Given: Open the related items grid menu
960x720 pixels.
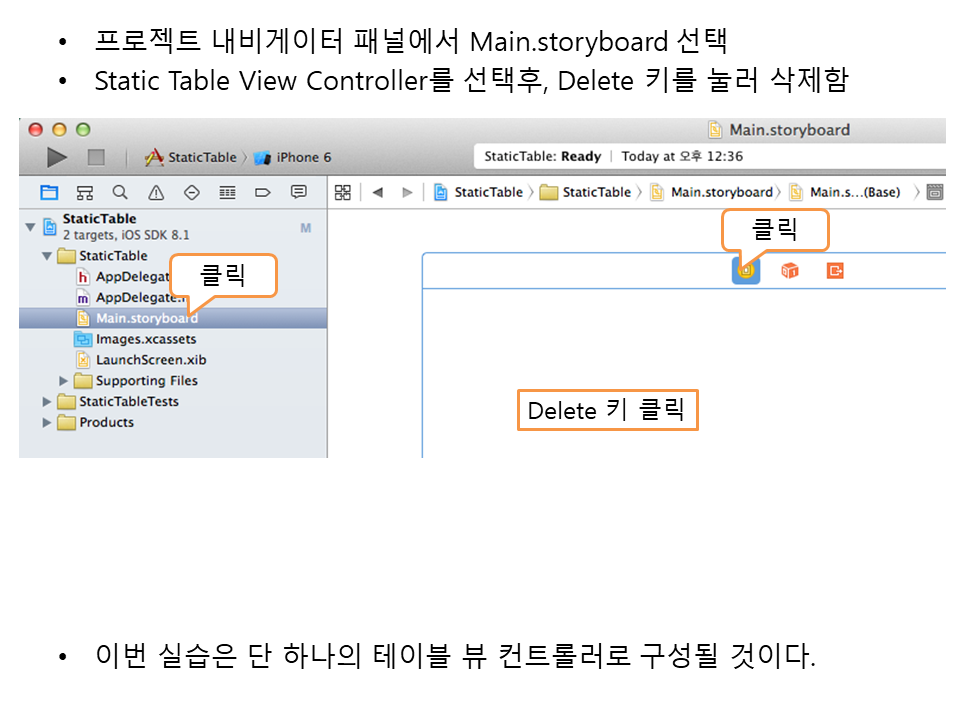Looking at the screenshot, I should point(342,192).
